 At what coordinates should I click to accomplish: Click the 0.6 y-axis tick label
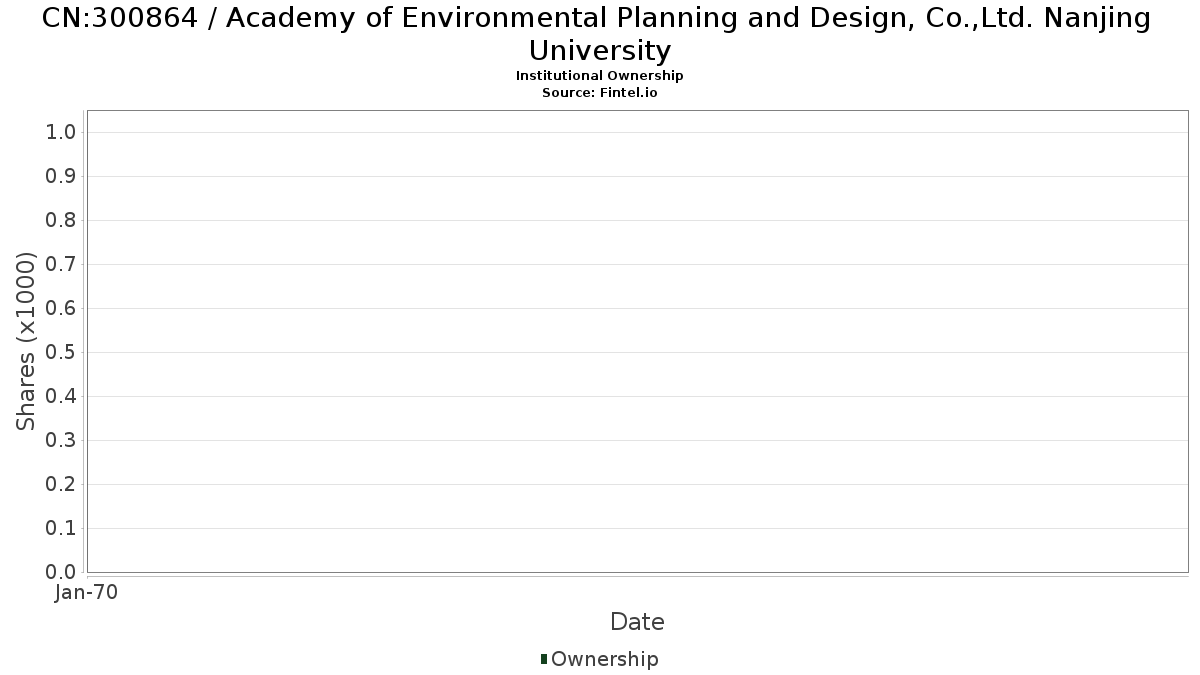(61, 308)
